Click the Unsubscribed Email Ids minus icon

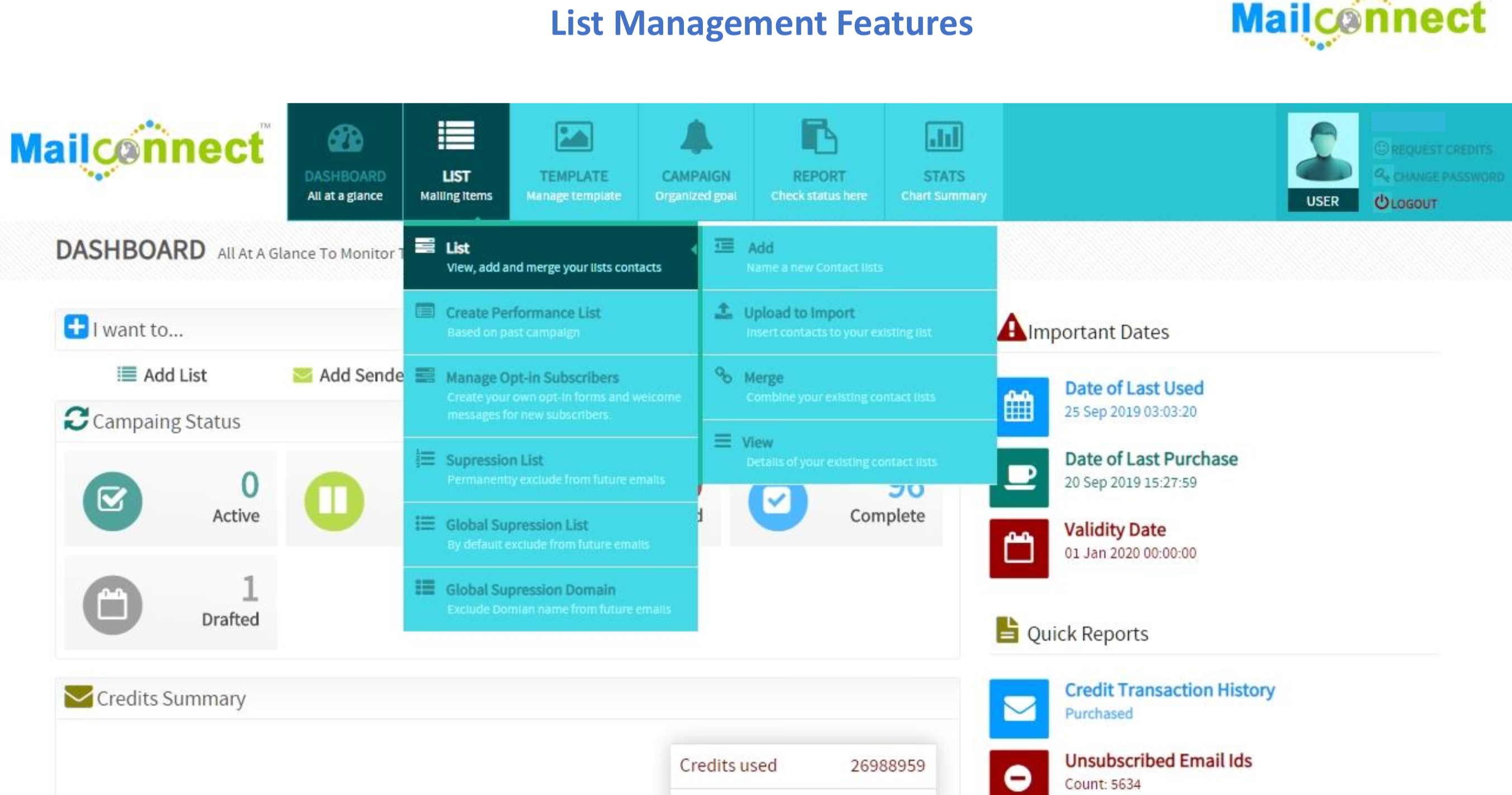click(x=1019, y=773)
